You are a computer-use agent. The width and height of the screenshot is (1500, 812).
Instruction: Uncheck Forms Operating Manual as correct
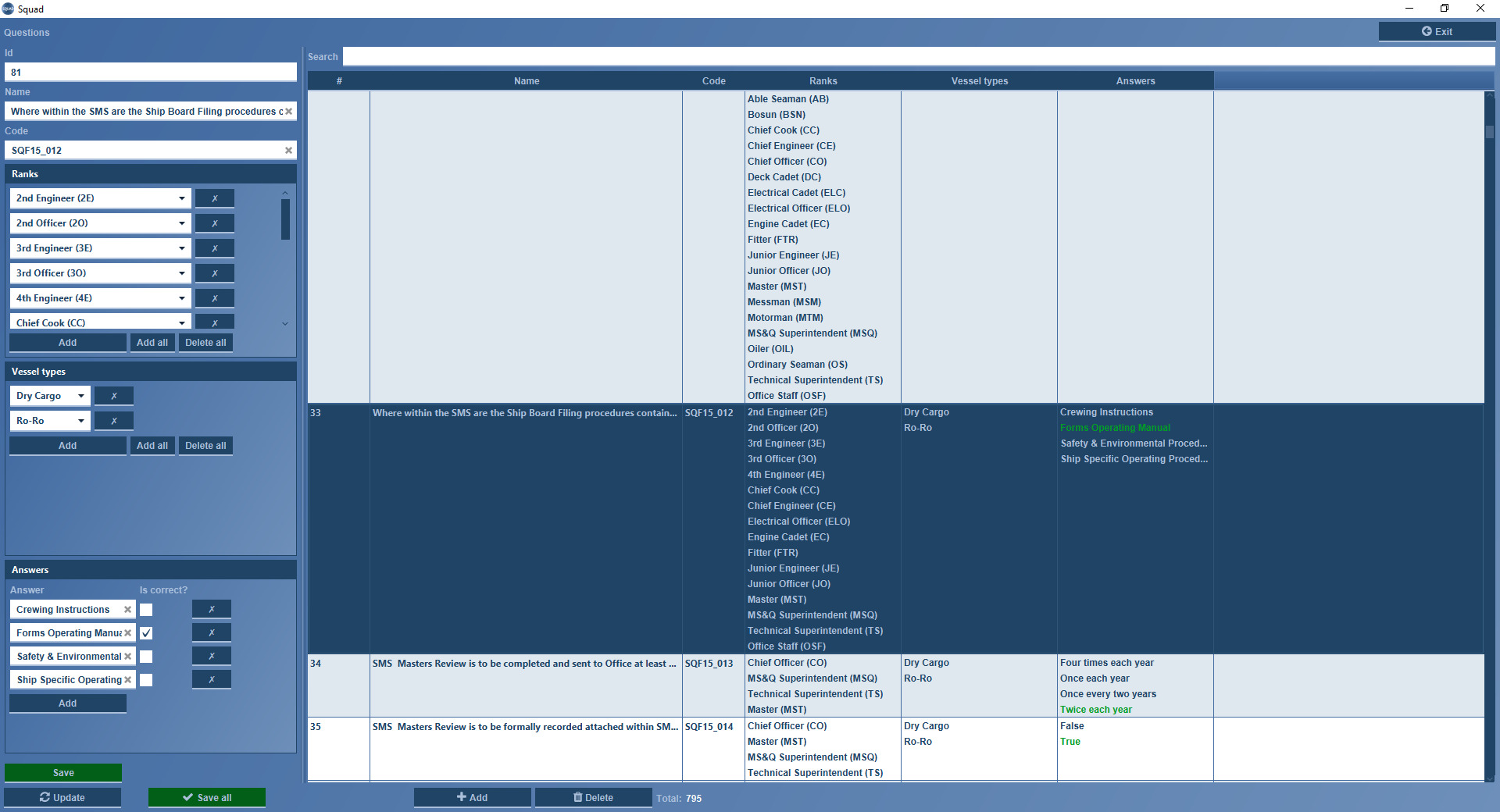point(146,633)
